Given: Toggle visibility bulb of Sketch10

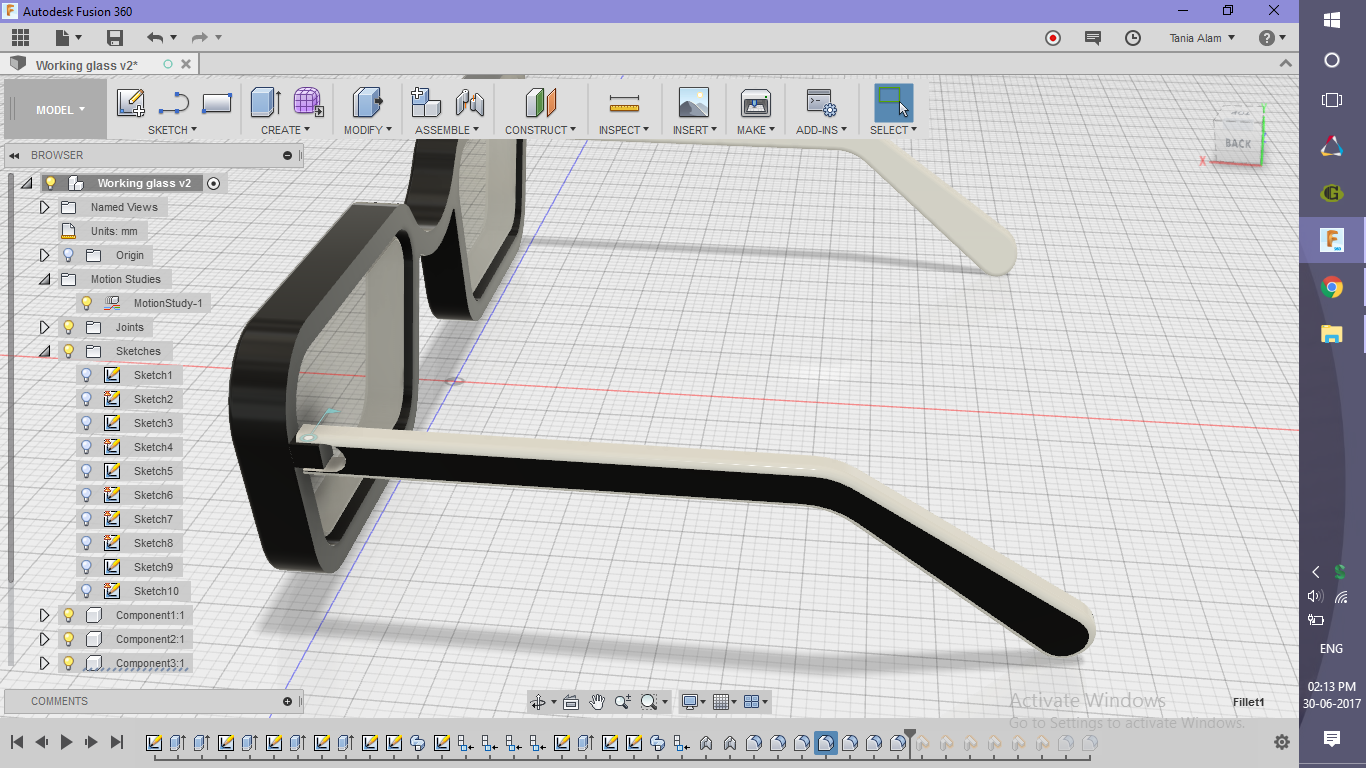Looking at the screenshot, I should [87, 591].
